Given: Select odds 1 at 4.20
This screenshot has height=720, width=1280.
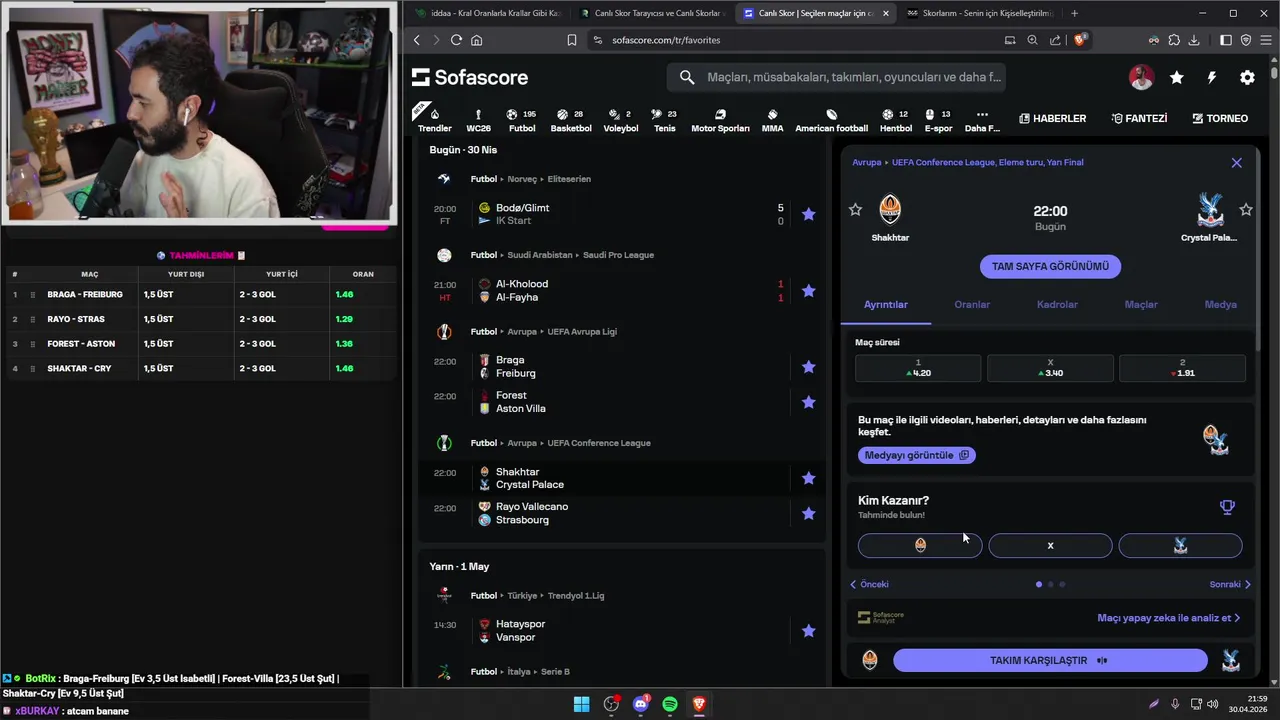Looking at the screenshot, I should coord(918,368).
